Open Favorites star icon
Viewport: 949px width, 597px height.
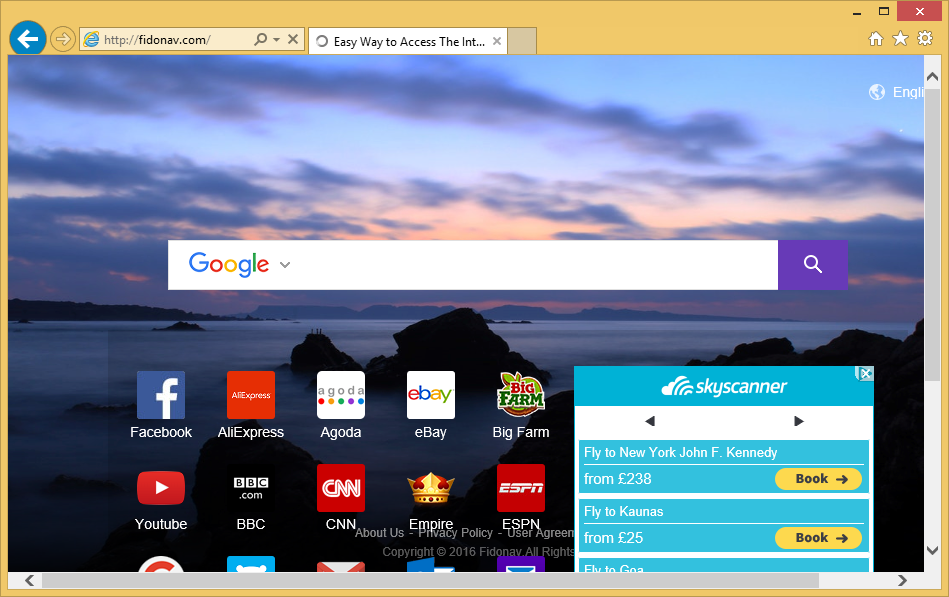point(901,39)
